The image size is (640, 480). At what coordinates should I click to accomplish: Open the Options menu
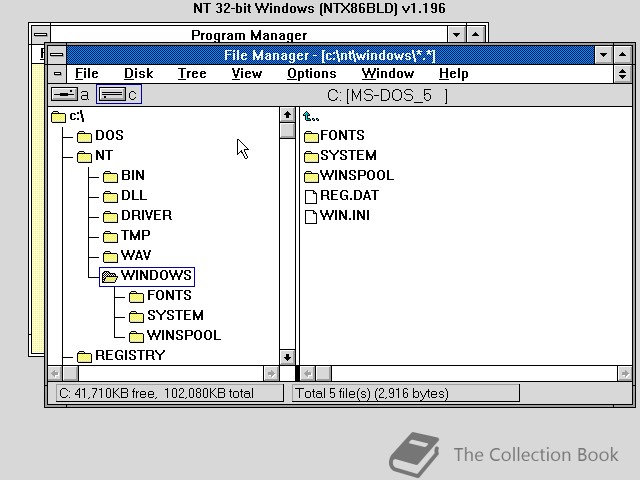click(311, 73)
